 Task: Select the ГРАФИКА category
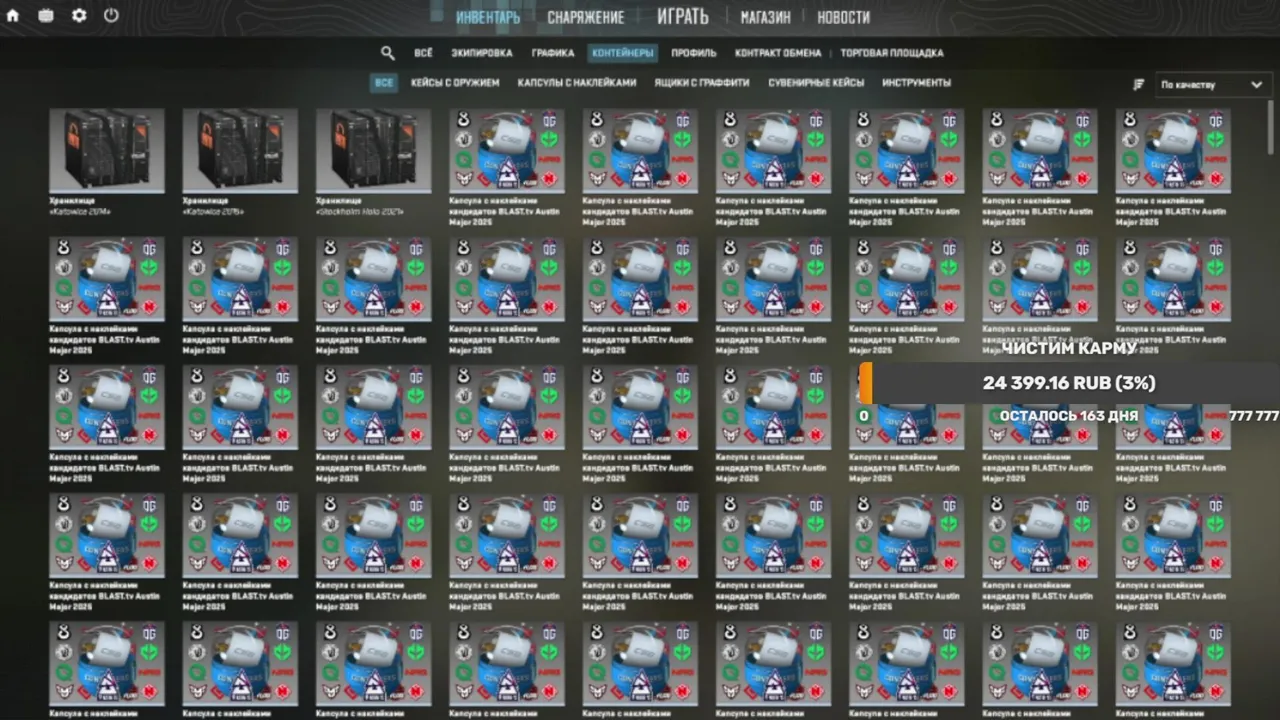(x=553, y=53)
